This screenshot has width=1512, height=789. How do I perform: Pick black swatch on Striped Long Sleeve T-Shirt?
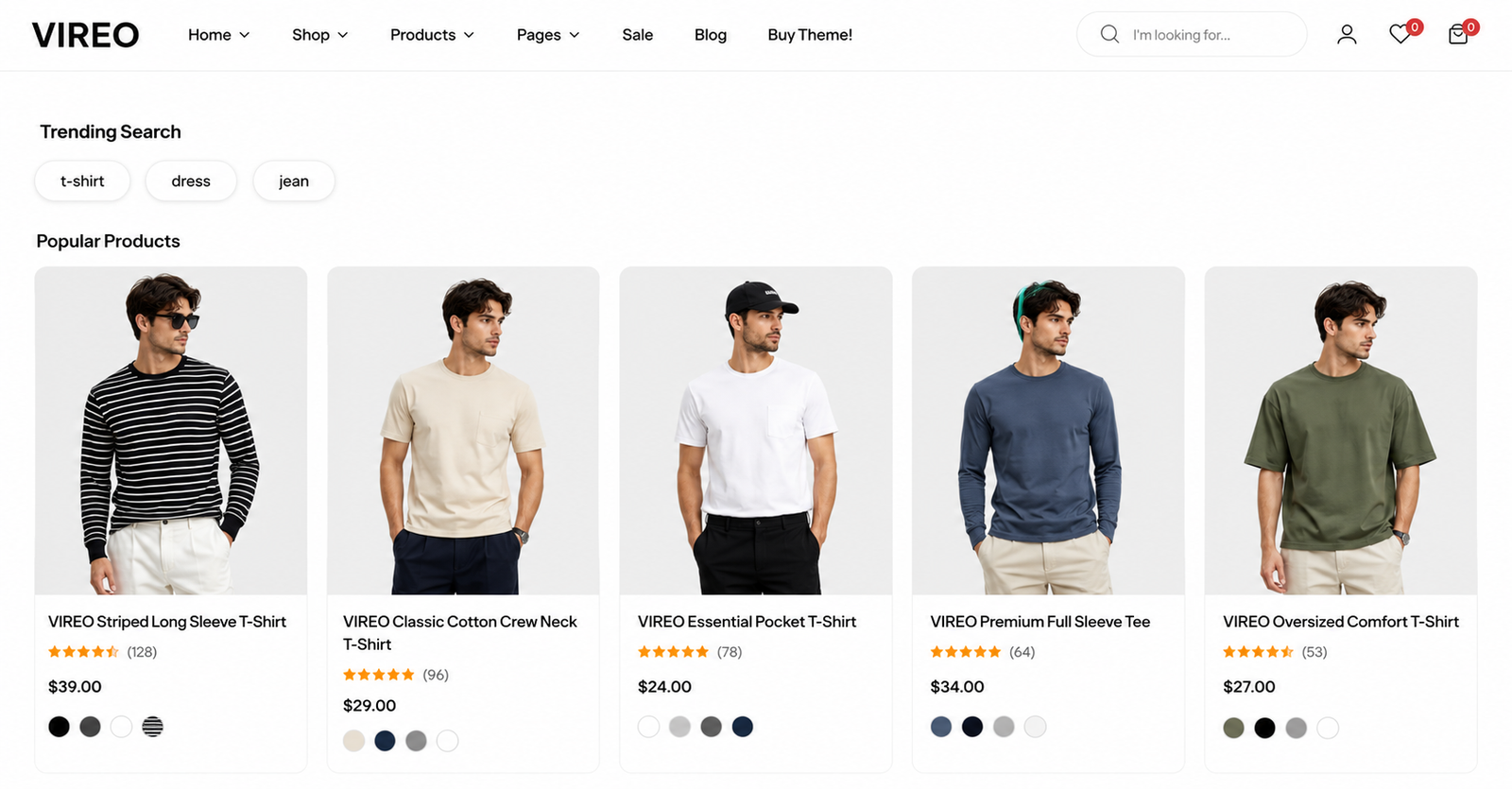pyautogui.click(x=59, y=727)
